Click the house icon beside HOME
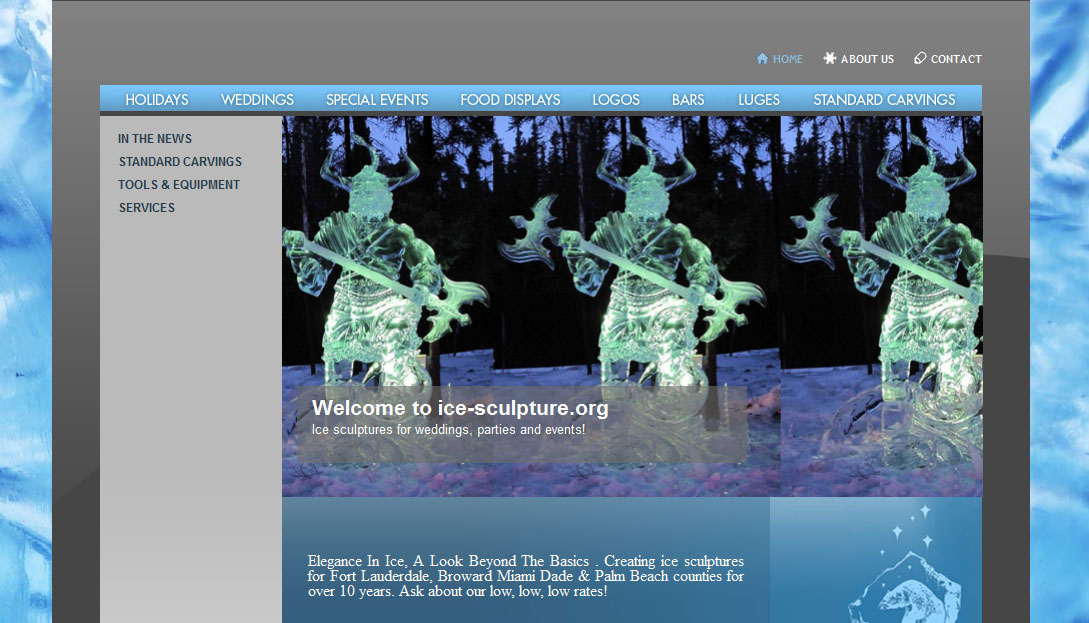The width and height of the screenshot is (1089, 623). pos(760,59)
